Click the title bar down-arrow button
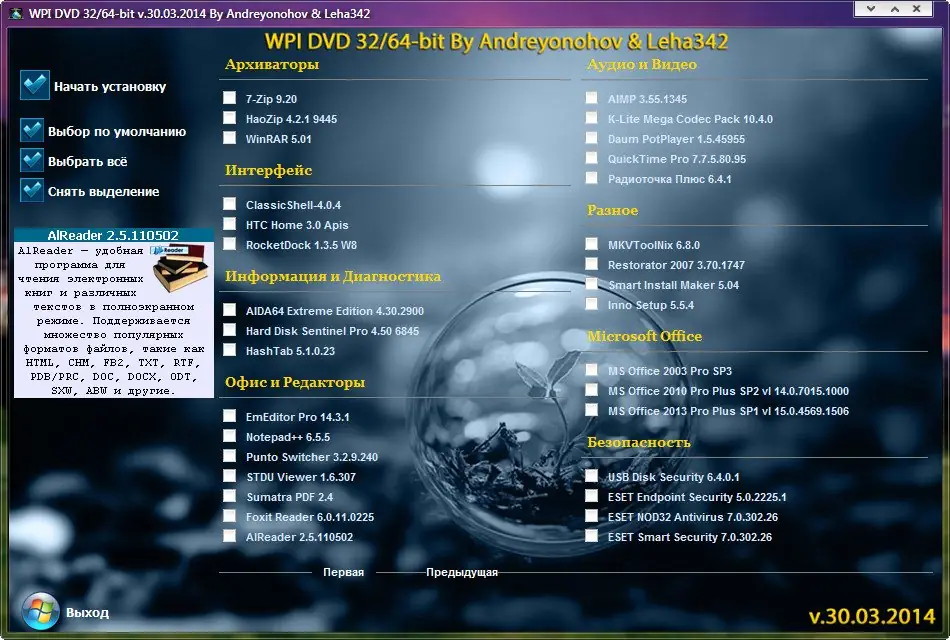This screenshot has height=640, width=950. pyautogui.click(x=871, y=8)
